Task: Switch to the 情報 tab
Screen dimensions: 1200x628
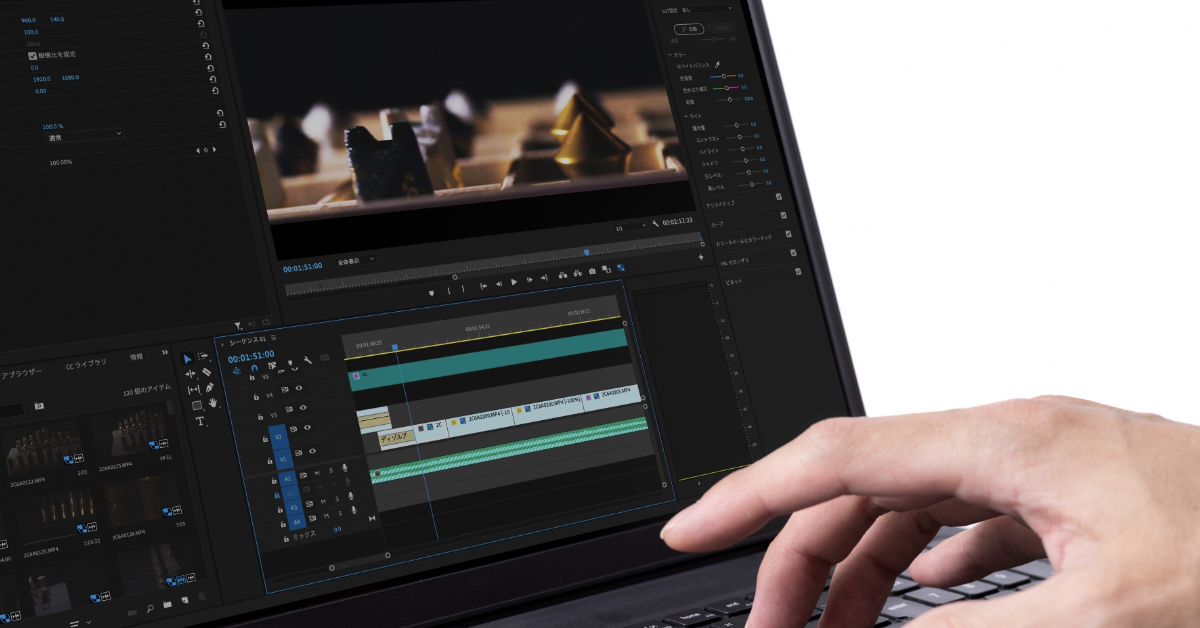Action: point(136,357)
